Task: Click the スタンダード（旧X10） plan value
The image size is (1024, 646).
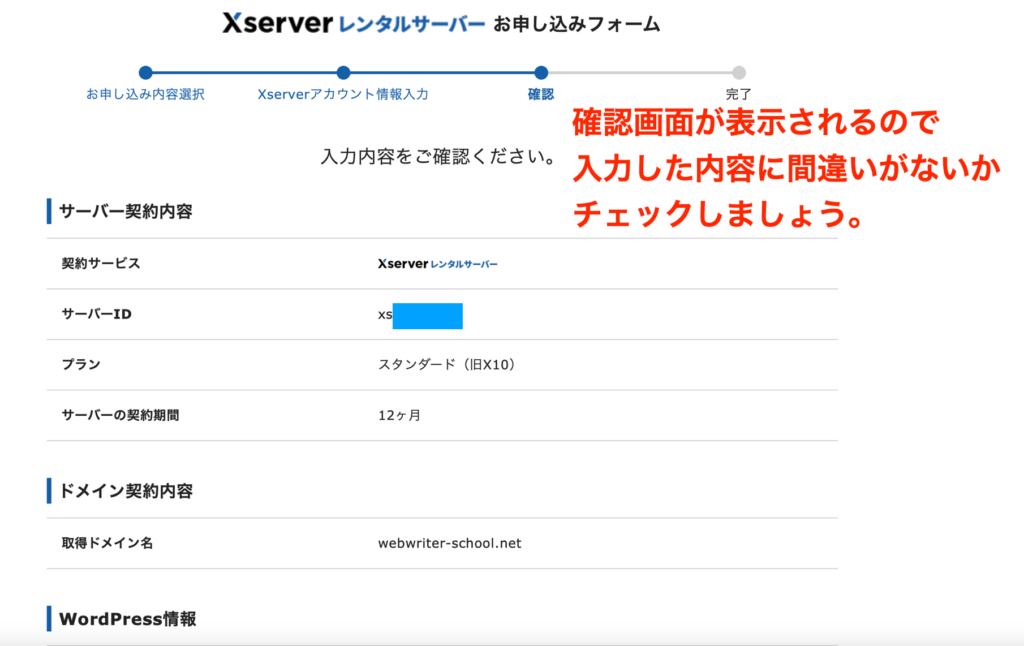Action: (448, 364)
